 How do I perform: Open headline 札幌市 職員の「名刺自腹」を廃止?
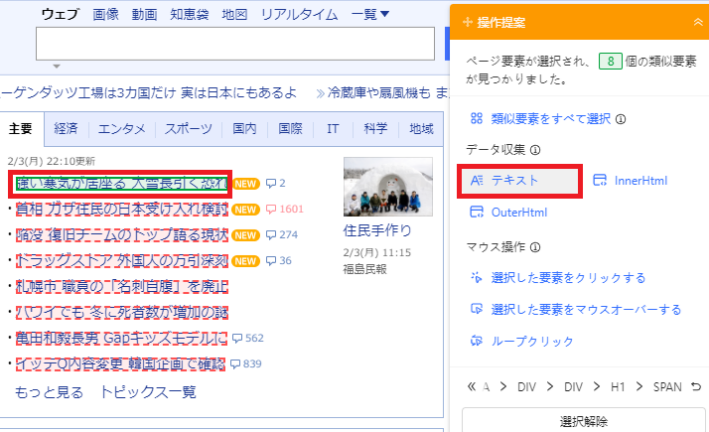coord(122,286)
